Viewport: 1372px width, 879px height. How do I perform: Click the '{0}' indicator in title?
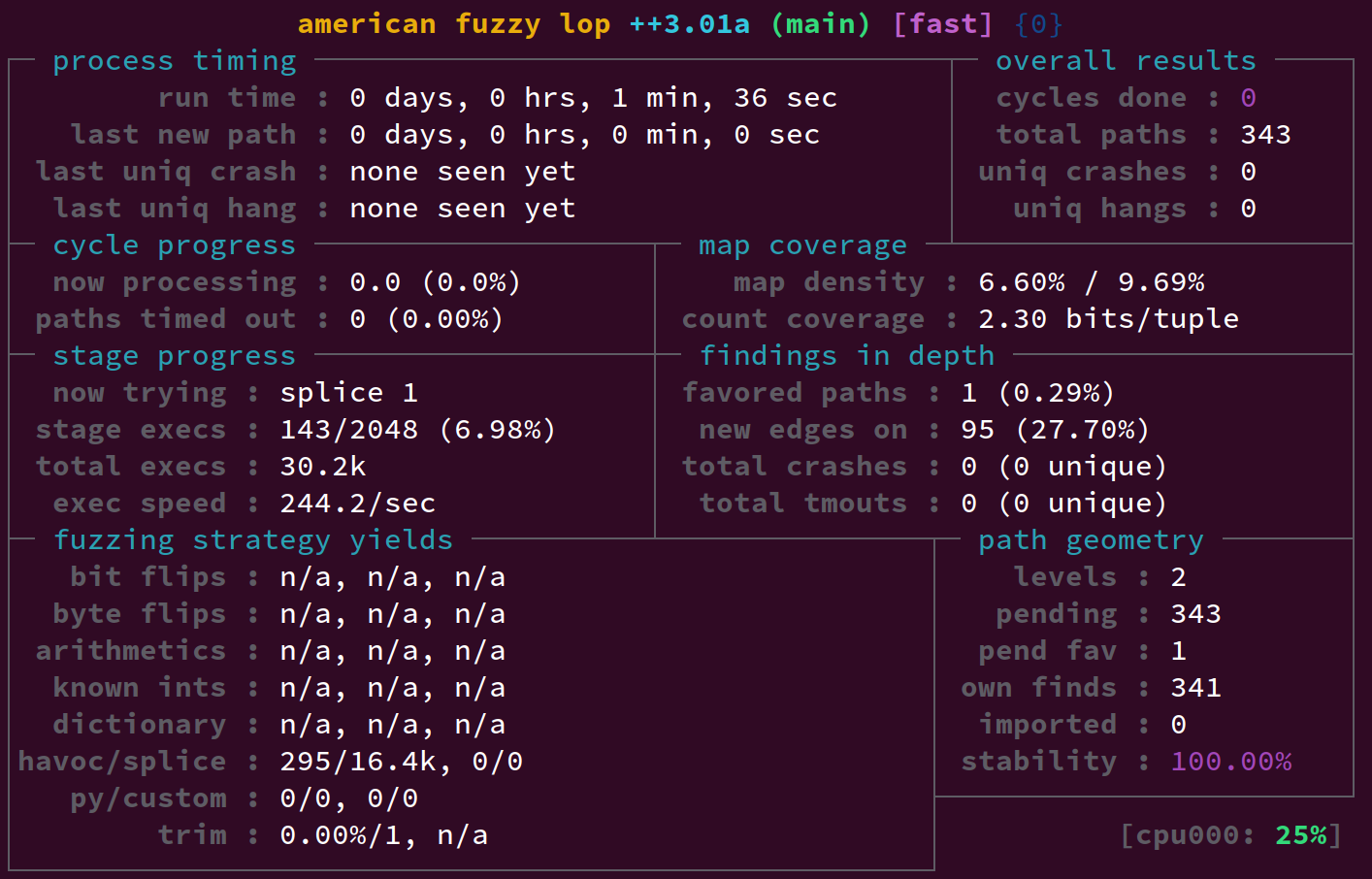[x=1039, y=24]
